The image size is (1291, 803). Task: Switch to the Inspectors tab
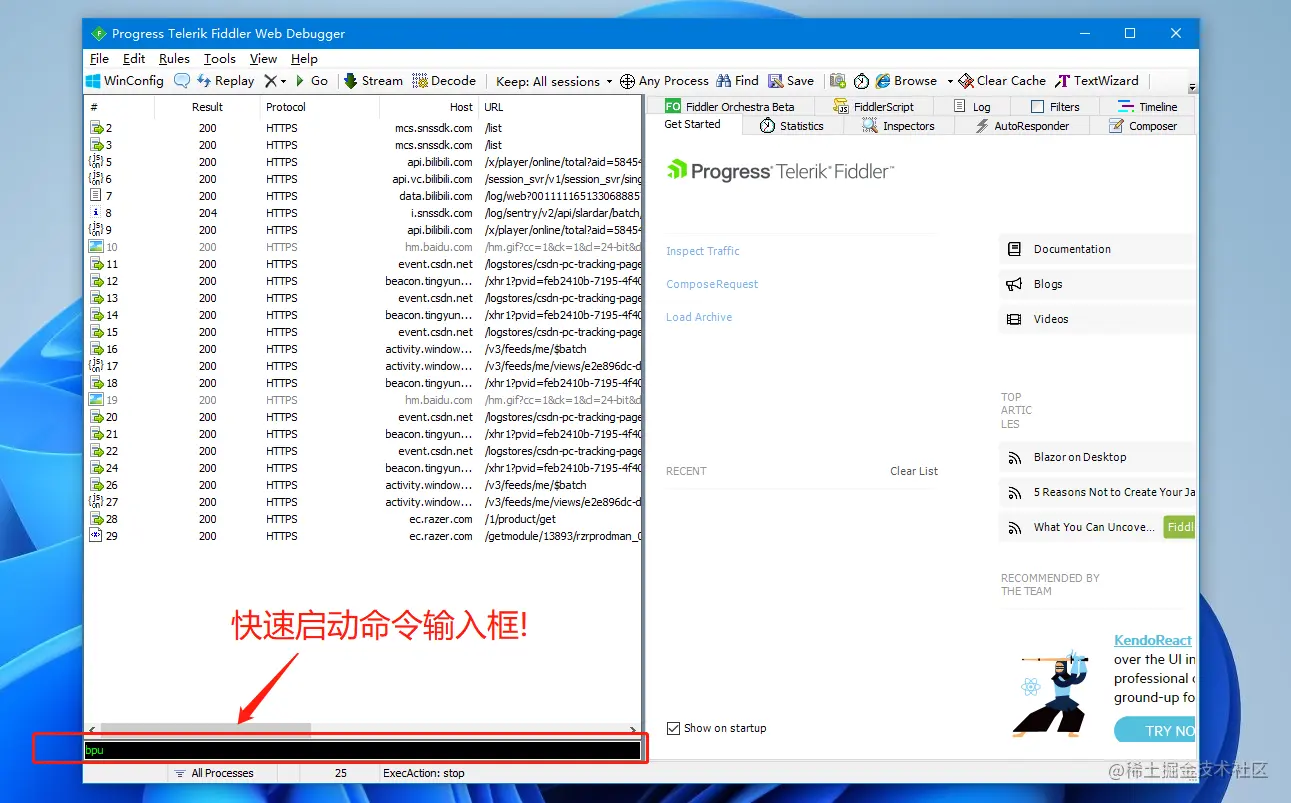[x=898, y=126]
